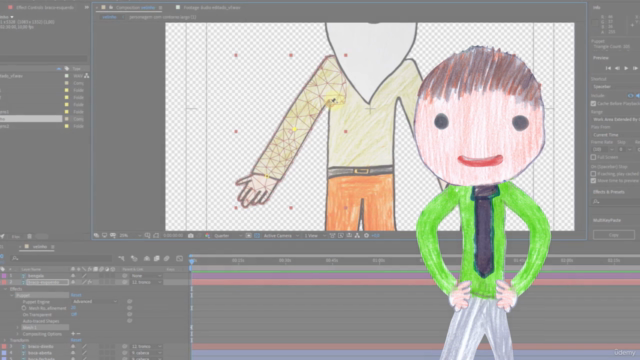Toggle the Frame Blending icon in timeline header
Image resolution: width=640 pixels, height=360 pixels.
pos(156,258)
